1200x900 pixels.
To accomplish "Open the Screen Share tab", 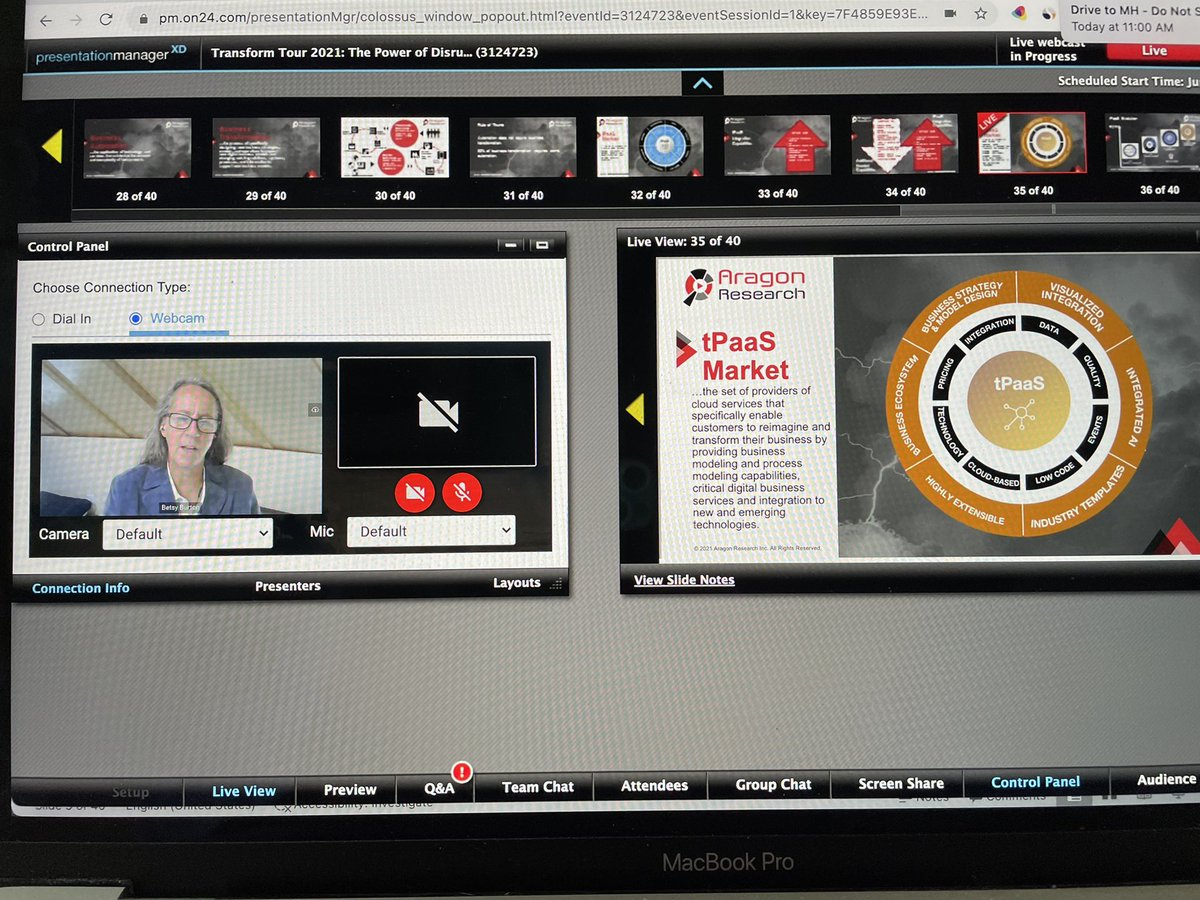I will tap(901, 784).
